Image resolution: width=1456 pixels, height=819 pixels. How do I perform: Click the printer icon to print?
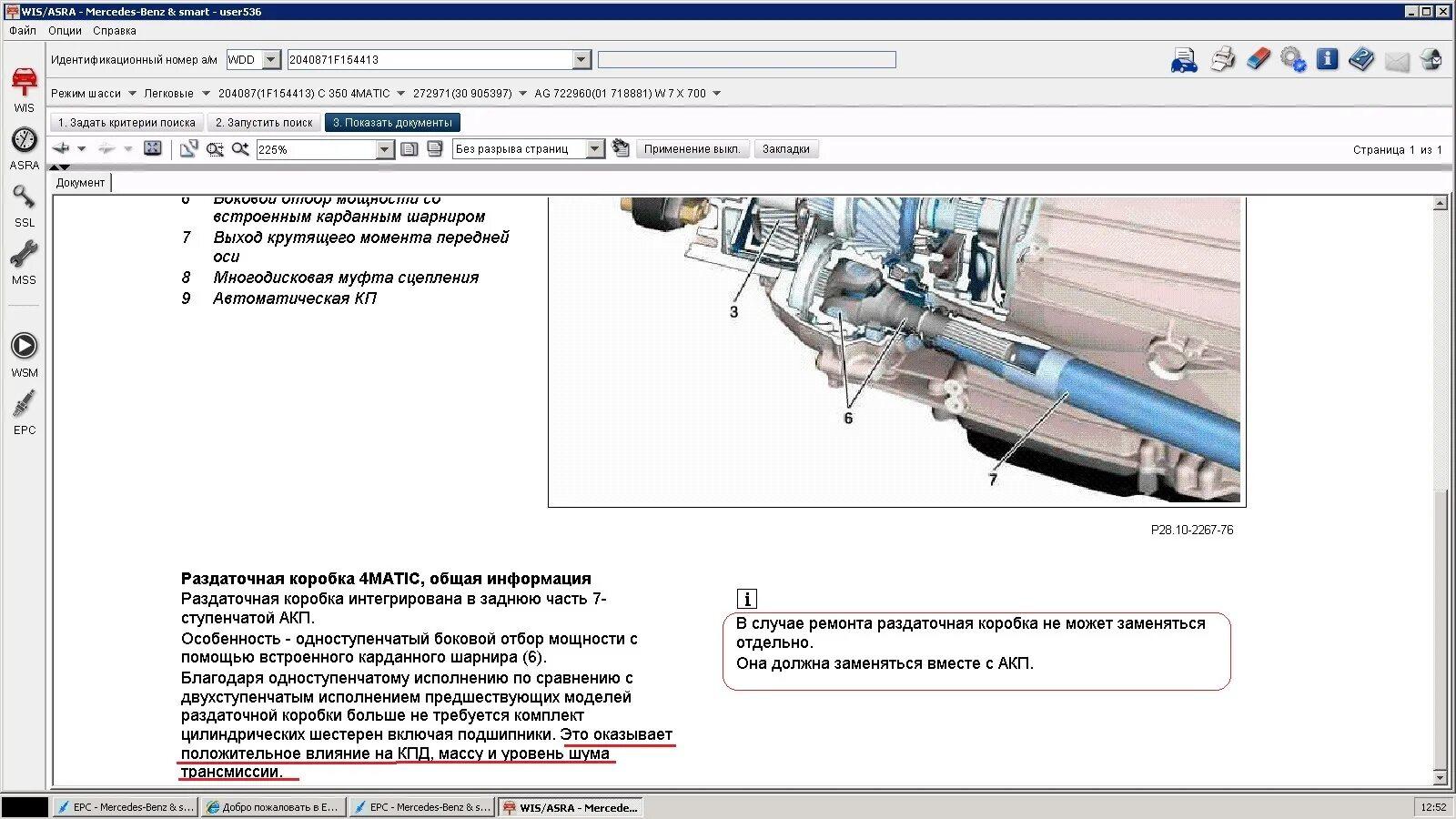1223,60
